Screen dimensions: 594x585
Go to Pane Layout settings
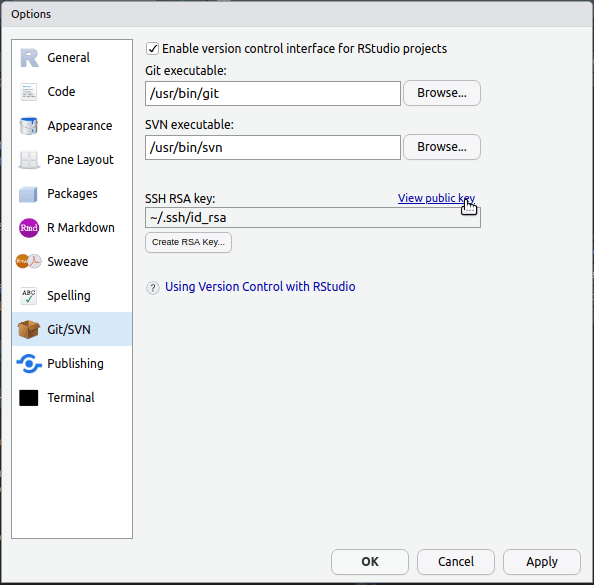[80, 160]
